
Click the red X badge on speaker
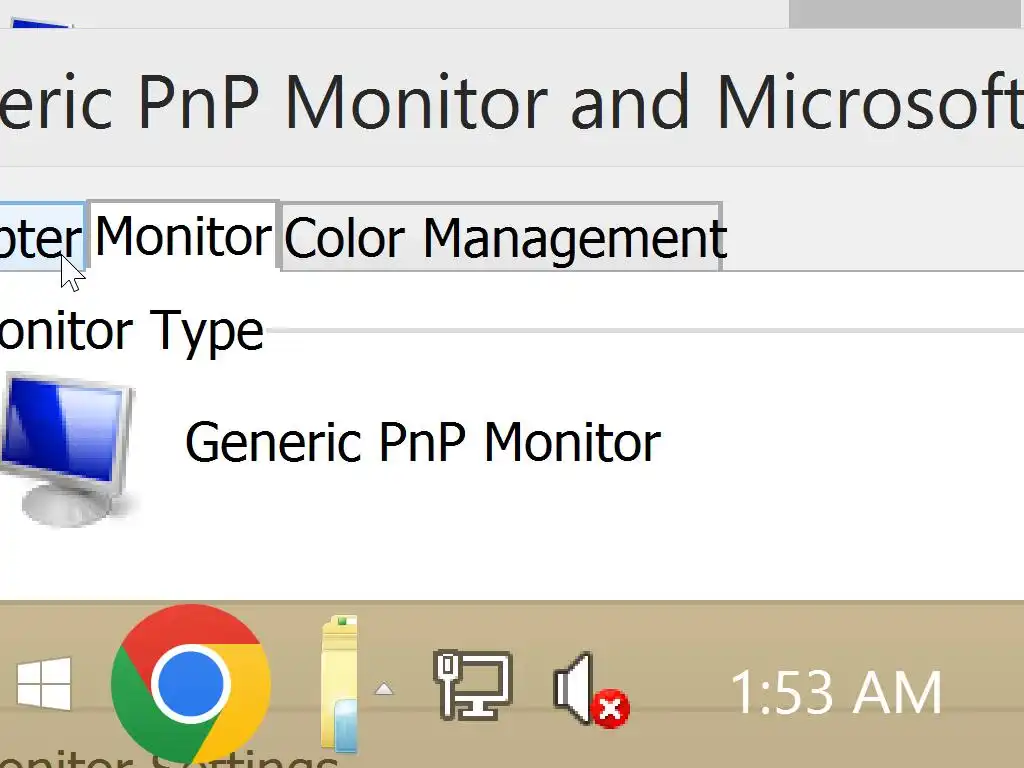click(x=611, y=710)
